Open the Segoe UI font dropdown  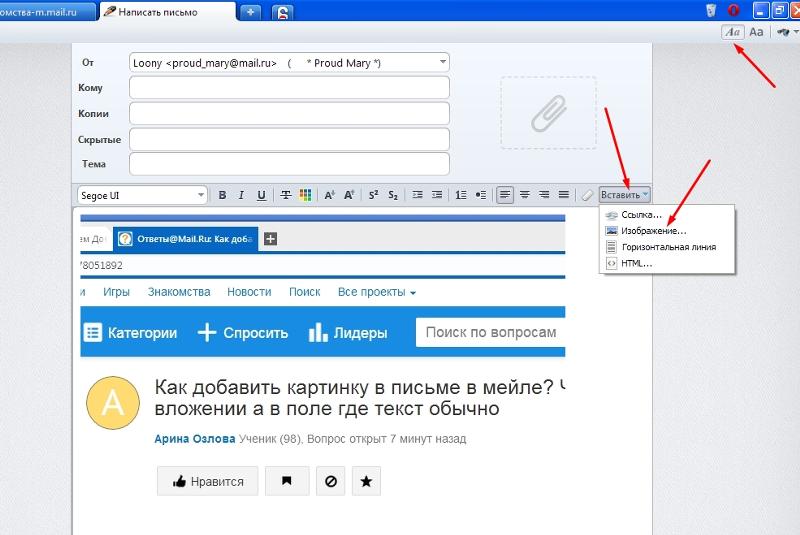coord(142,195)
